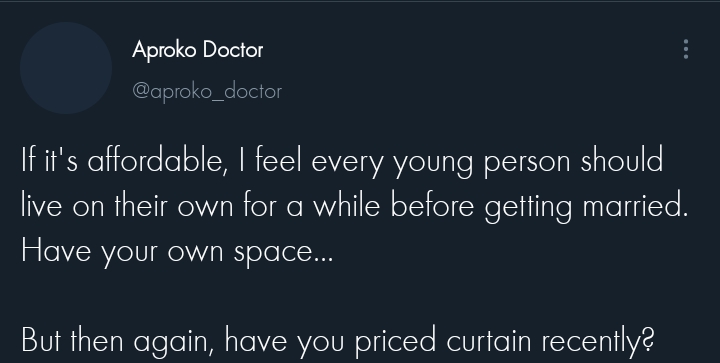Click the word "priced" in the tweet
The height and width of the screenshot is (363, 720).
[x=395, y=342]
